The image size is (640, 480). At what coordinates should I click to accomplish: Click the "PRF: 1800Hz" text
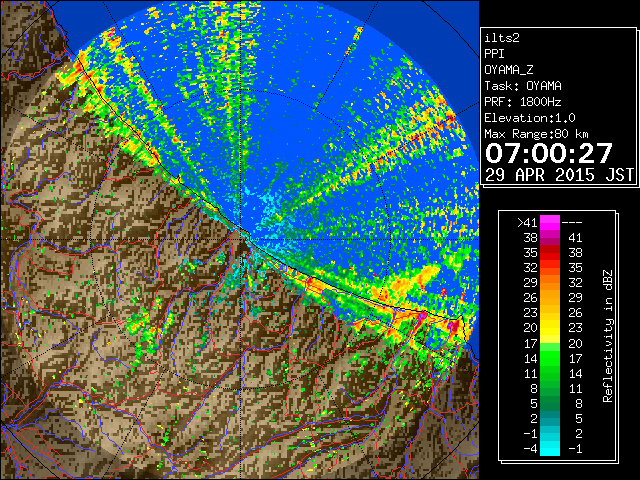[523, 102]
